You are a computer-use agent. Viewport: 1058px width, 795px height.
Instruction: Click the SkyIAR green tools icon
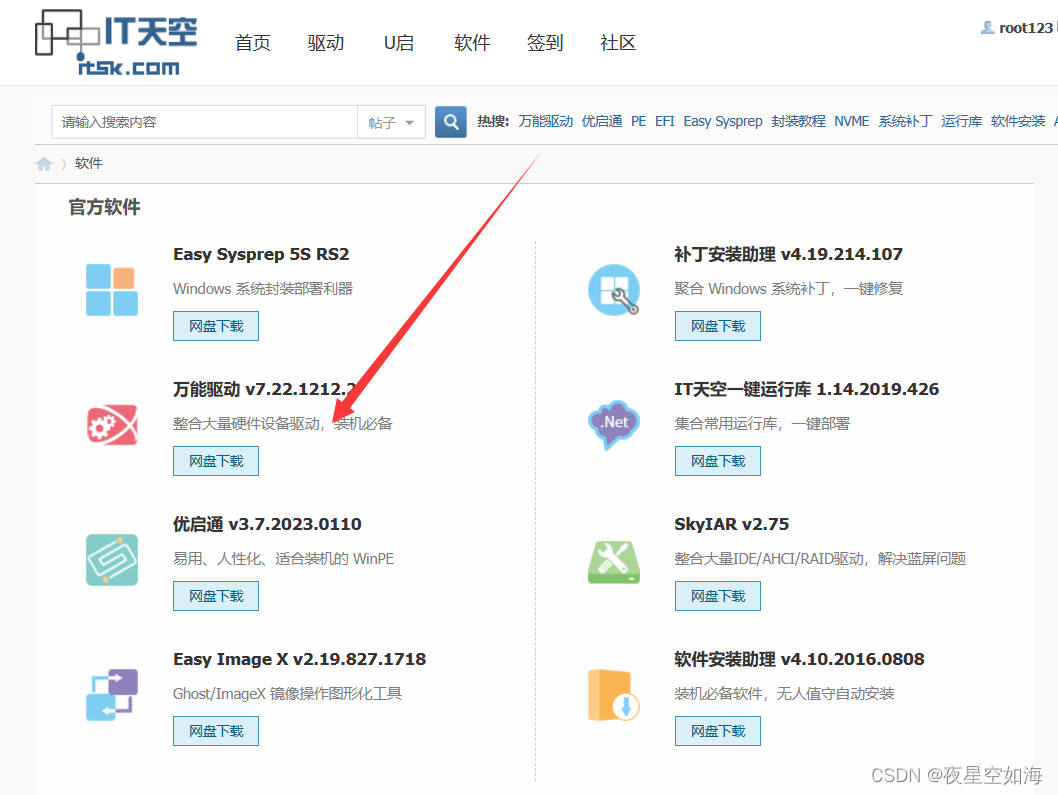click(613, 561)
